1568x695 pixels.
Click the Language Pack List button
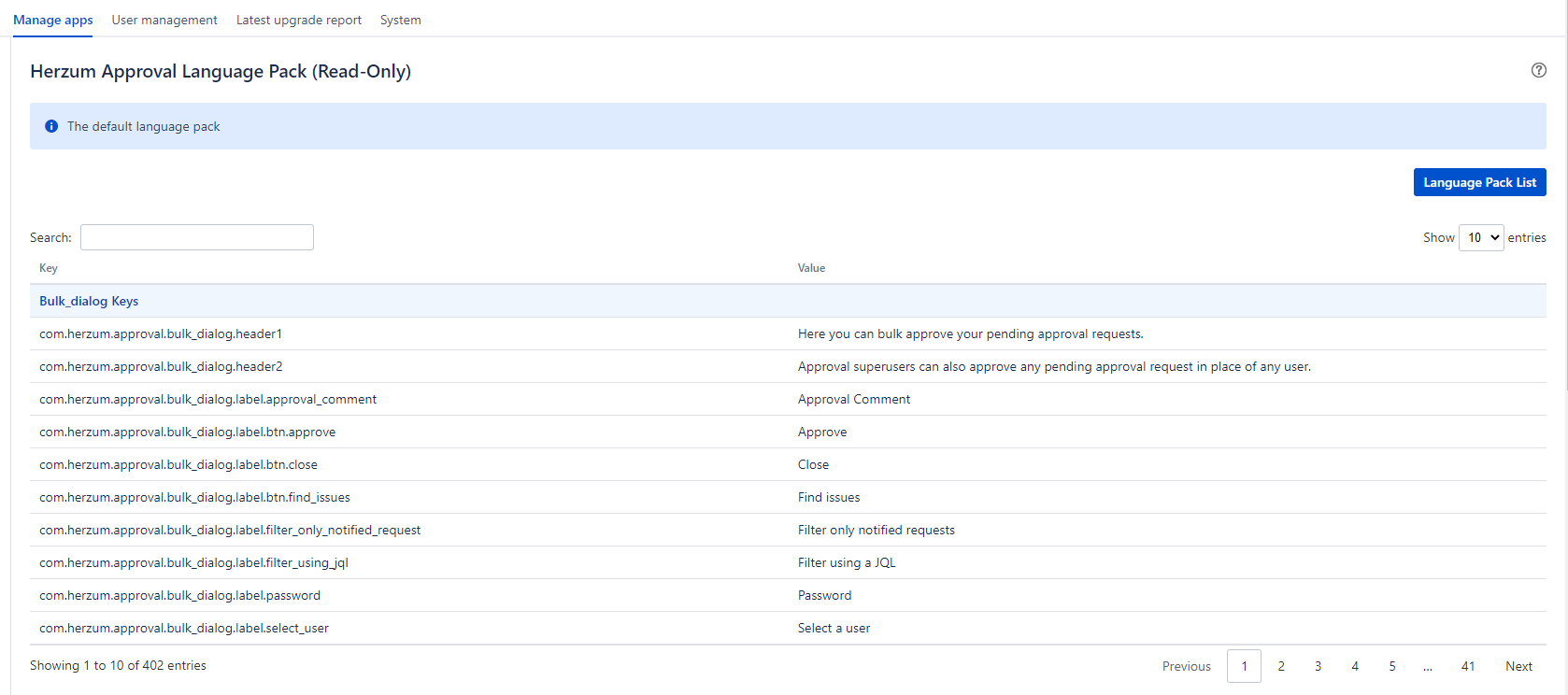1479,182
